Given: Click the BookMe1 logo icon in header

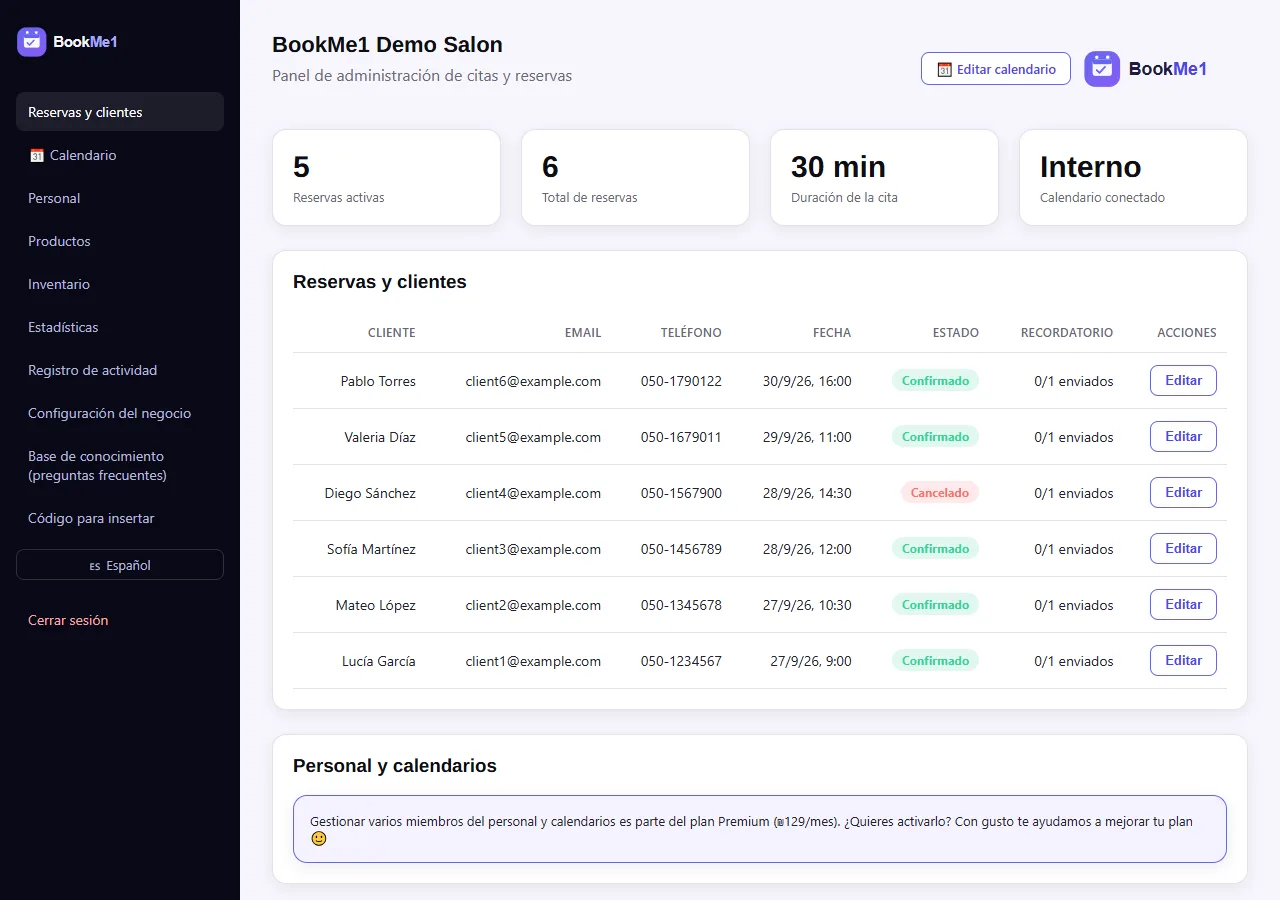Looking at the screenshot, I should click(1102, 69).
